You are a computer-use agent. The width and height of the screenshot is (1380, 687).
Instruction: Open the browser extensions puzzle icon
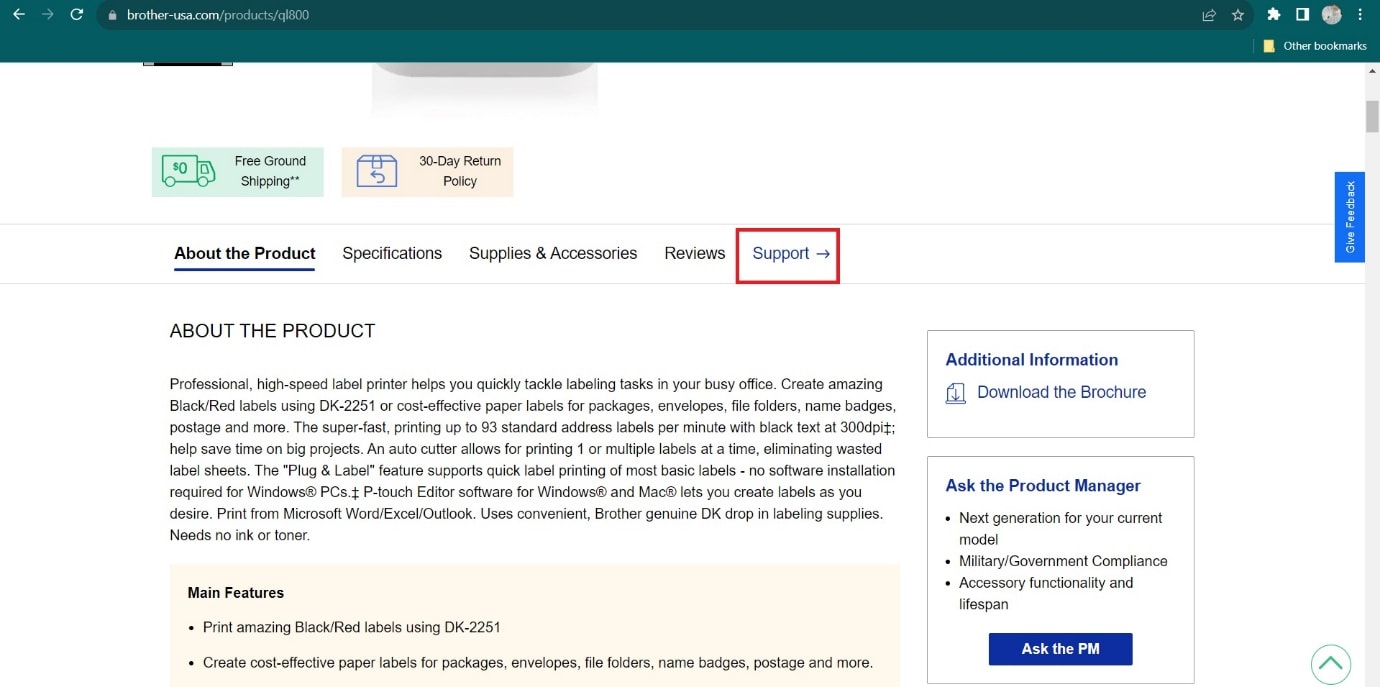pos(1274,15)
